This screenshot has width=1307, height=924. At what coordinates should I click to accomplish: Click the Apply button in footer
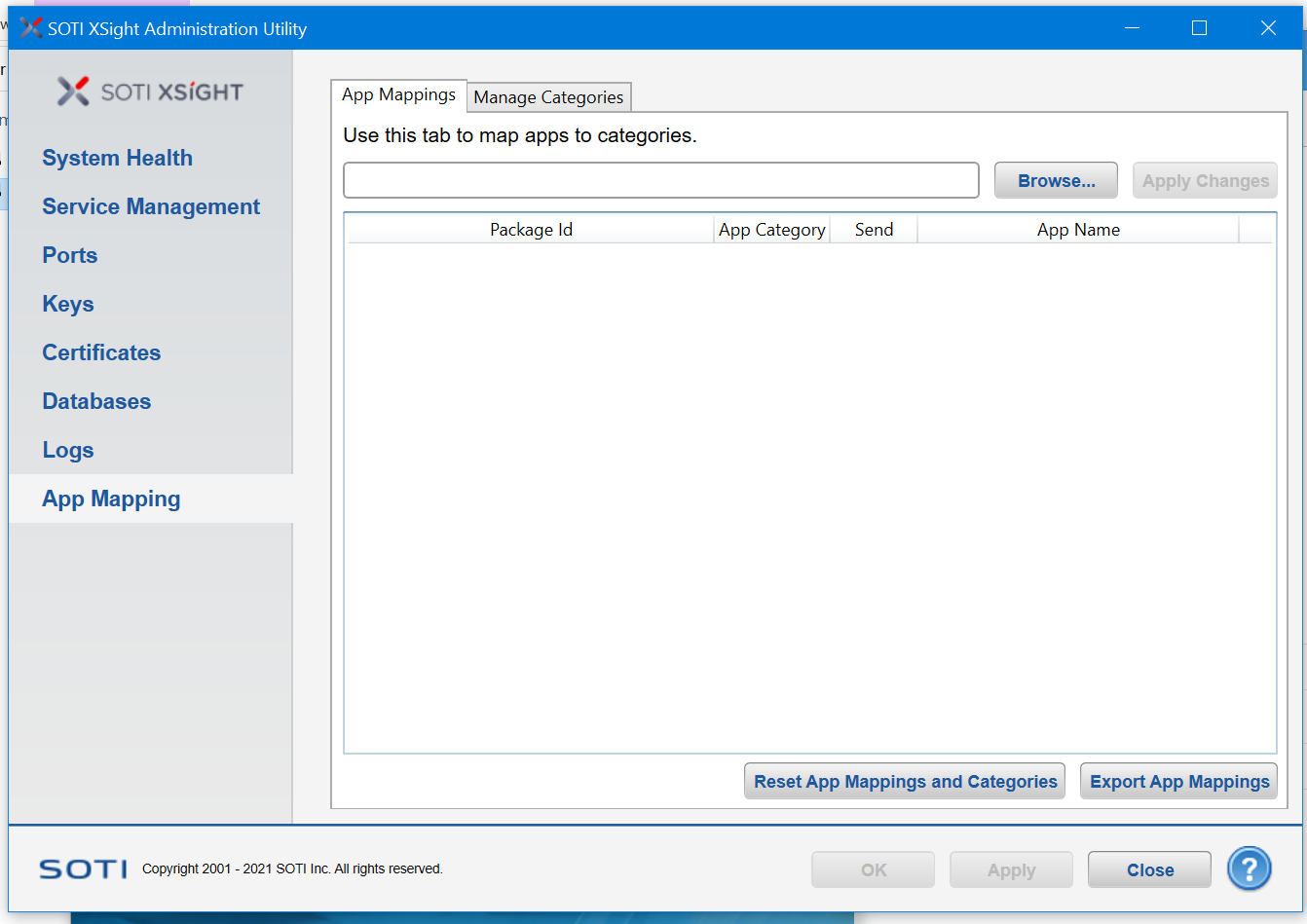(x=1011, y=869)
